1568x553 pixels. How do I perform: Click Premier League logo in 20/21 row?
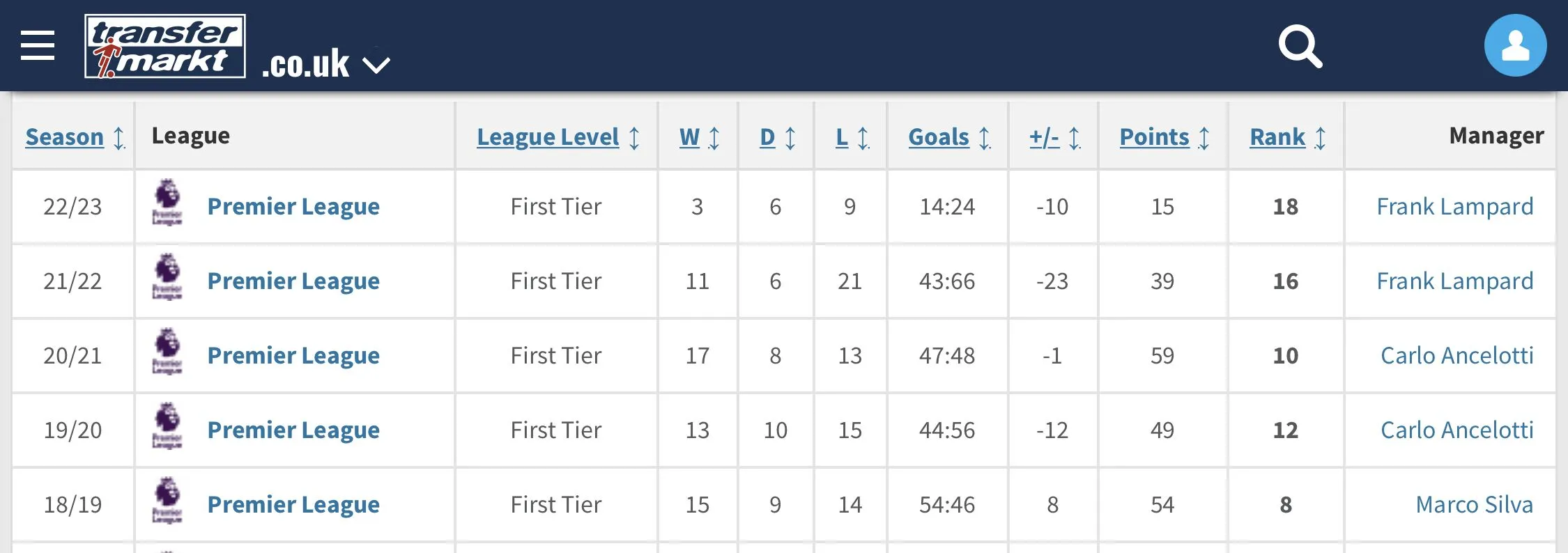167,352
